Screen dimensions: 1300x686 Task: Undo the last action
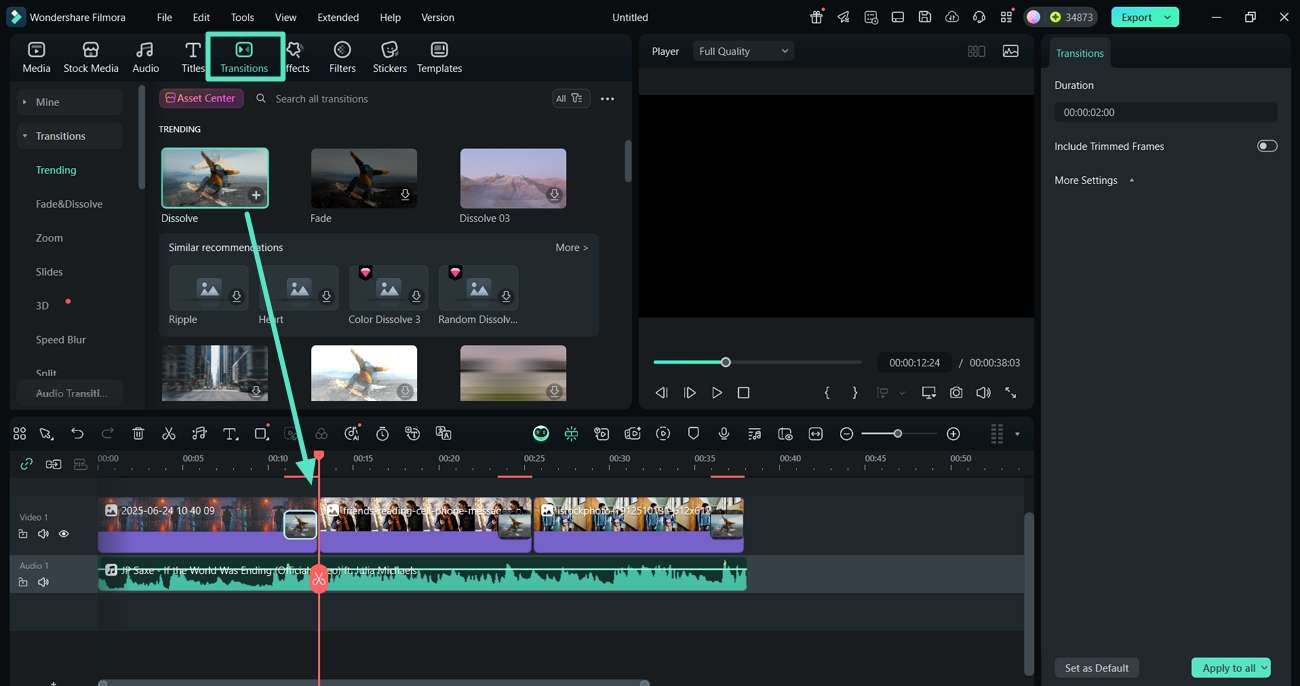coord(77,433)
